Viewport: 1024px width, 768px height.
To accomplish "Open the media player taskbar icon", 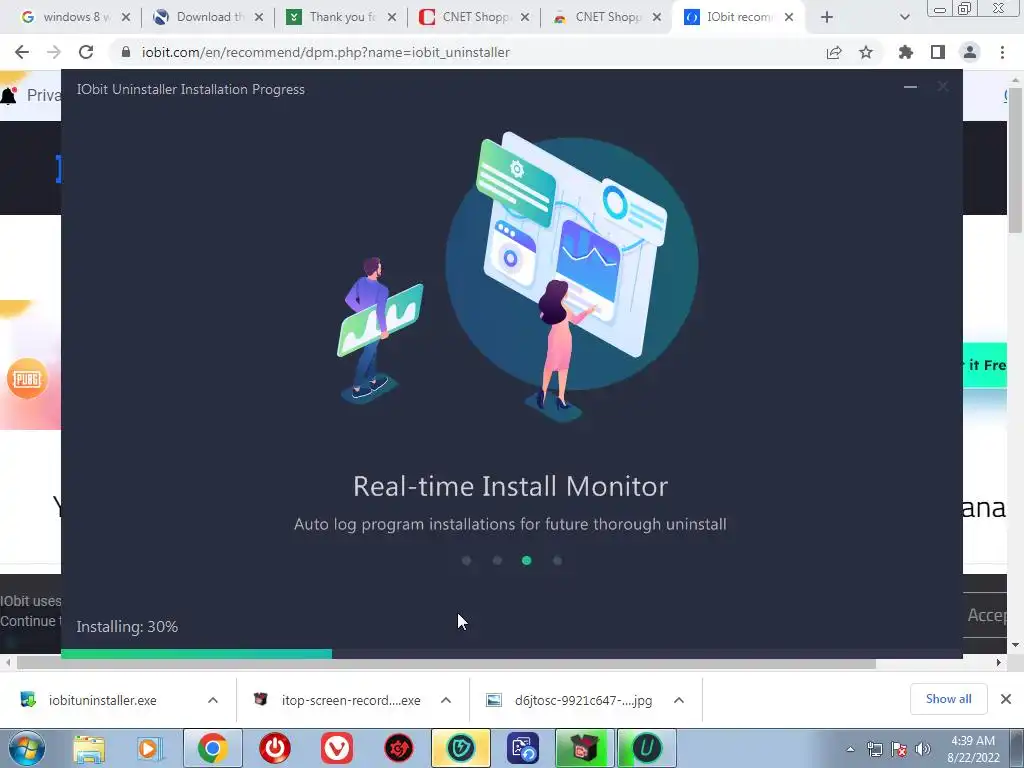I will tap(150, 748).
